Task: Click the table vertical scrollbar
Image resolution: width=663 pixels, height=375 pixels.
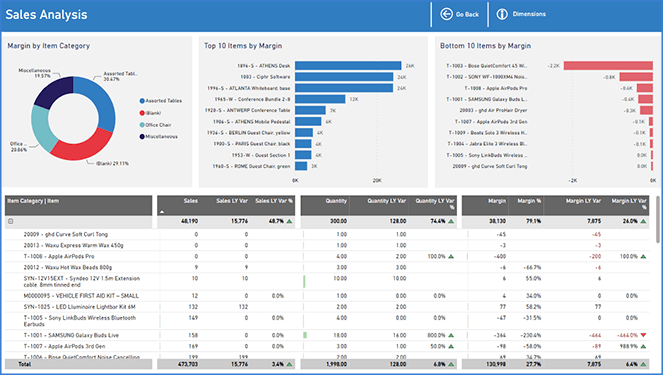Action: (x=658, y=220)
